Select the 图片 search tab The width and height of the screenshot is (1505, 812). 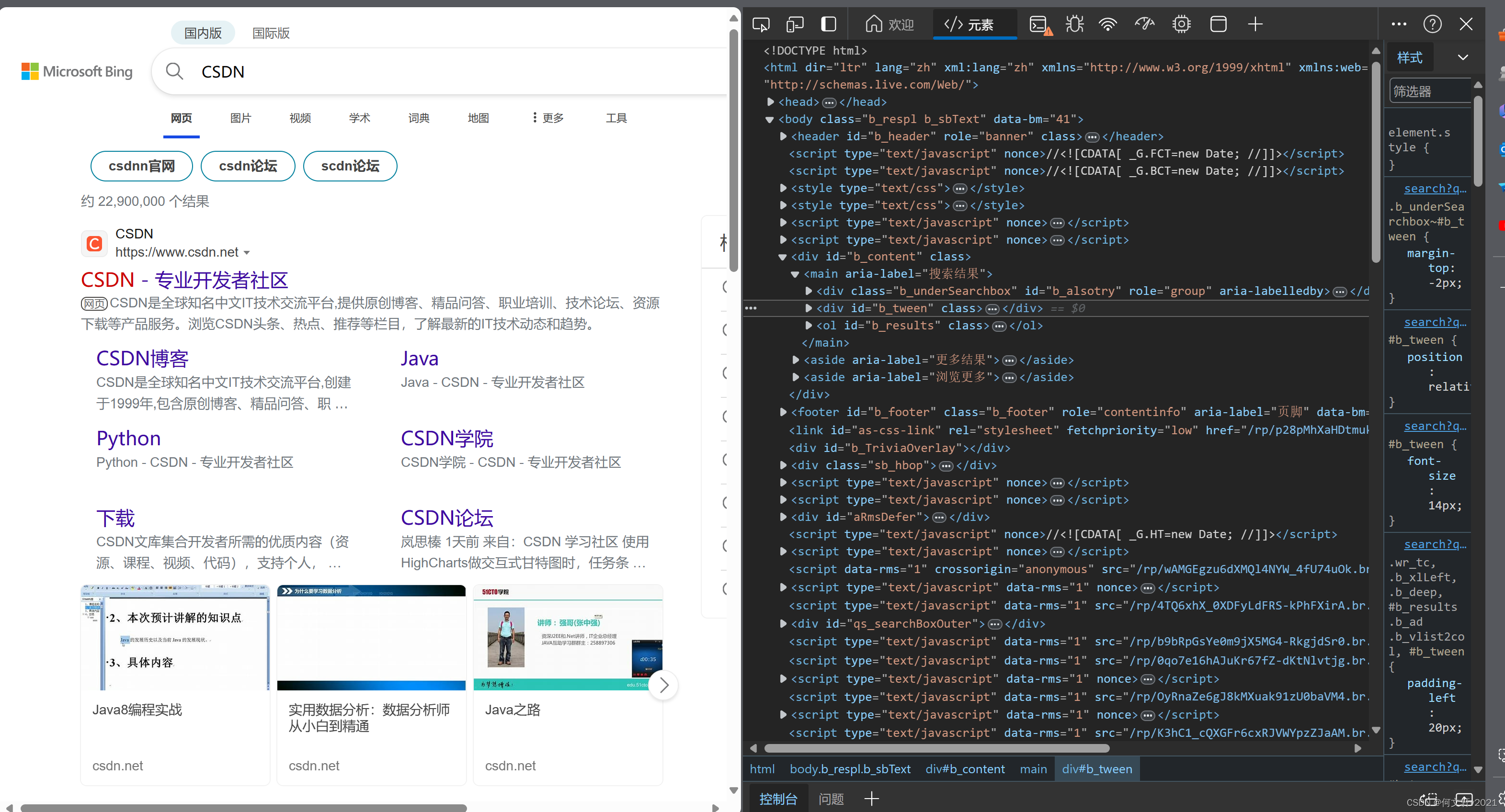(240, 118)
